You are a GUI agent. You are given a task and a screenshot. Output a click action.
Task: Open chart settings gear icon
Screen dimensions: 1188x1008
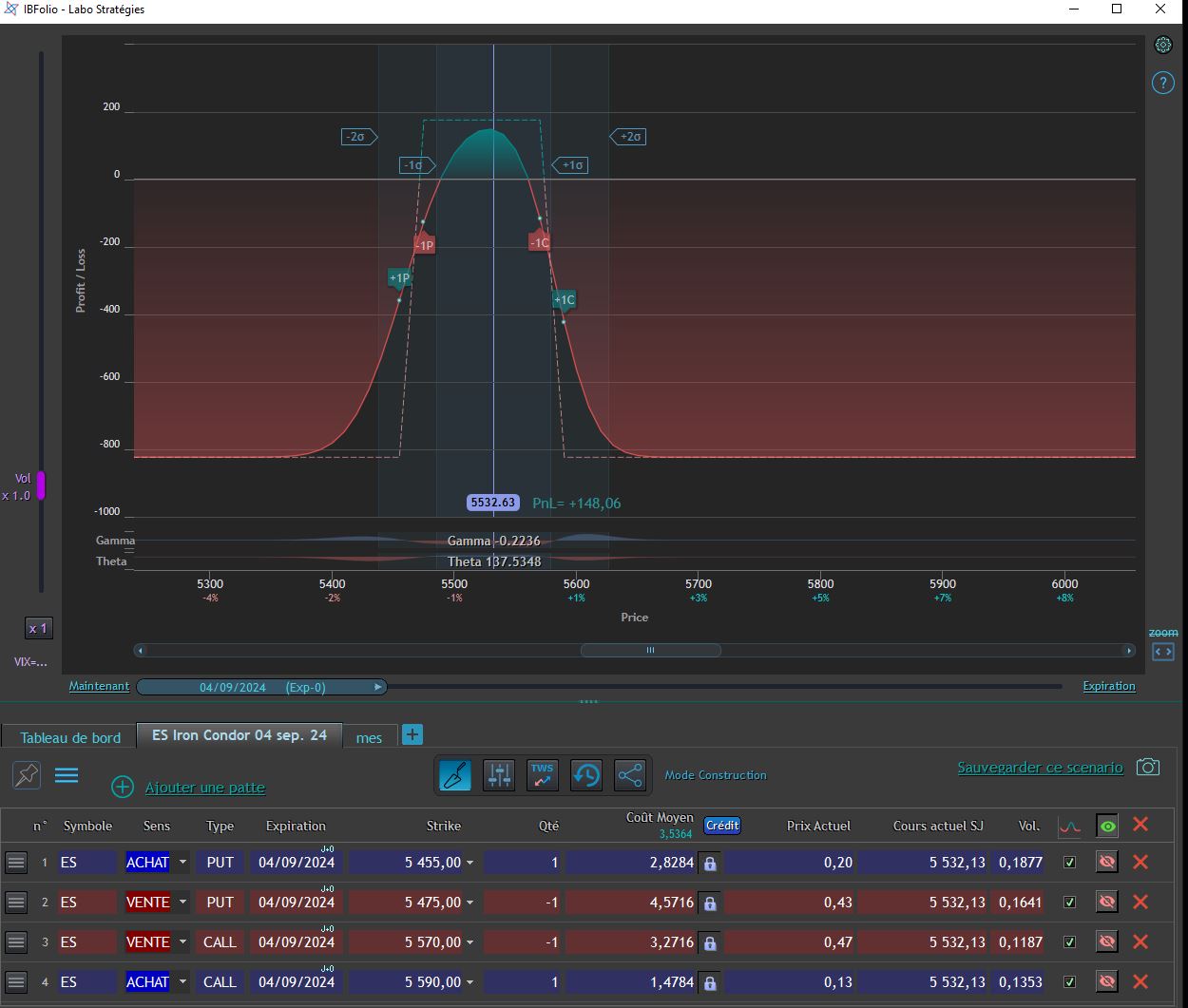tap(1163, 46)
